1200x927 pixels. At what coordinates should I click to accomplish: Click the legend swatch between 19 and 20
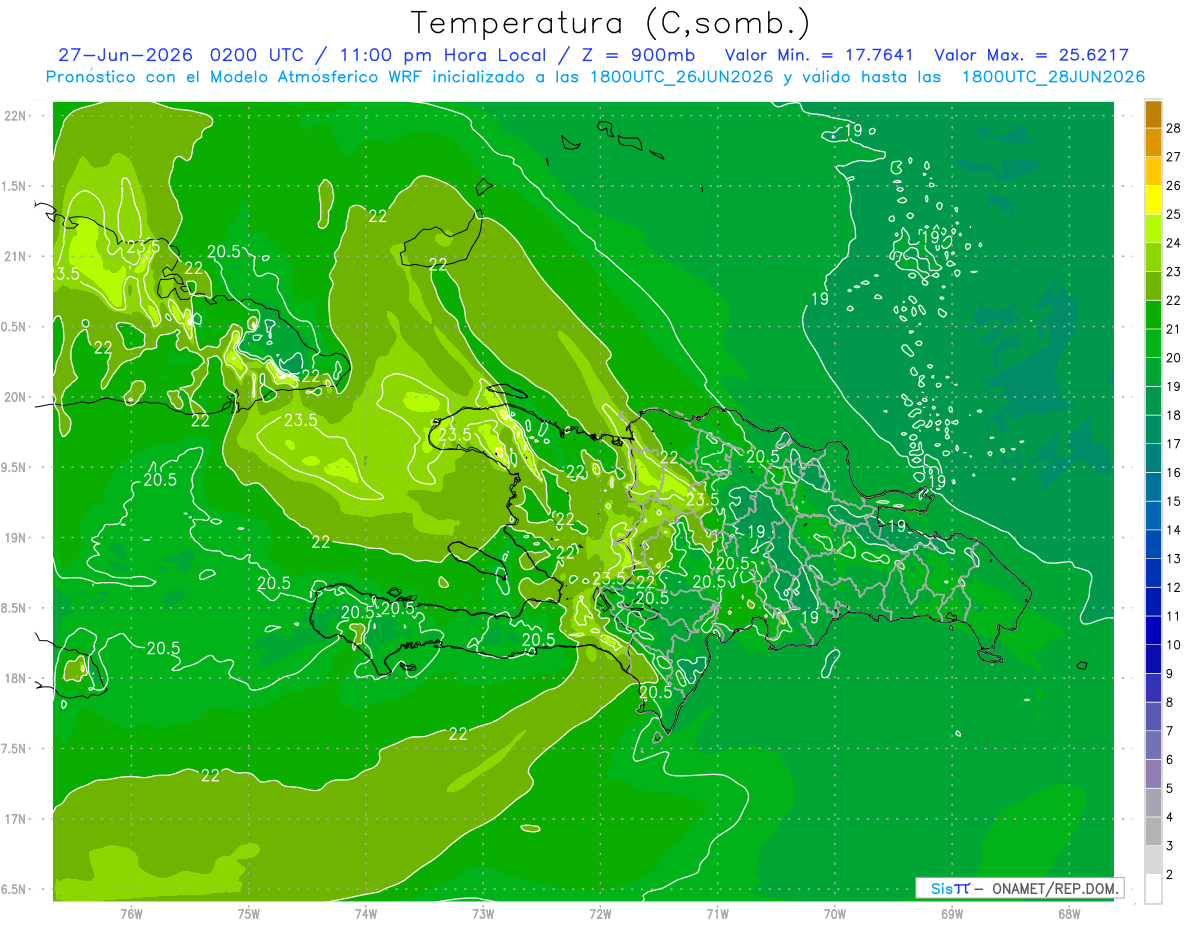pyautogui.click(x=1153, y=372)
